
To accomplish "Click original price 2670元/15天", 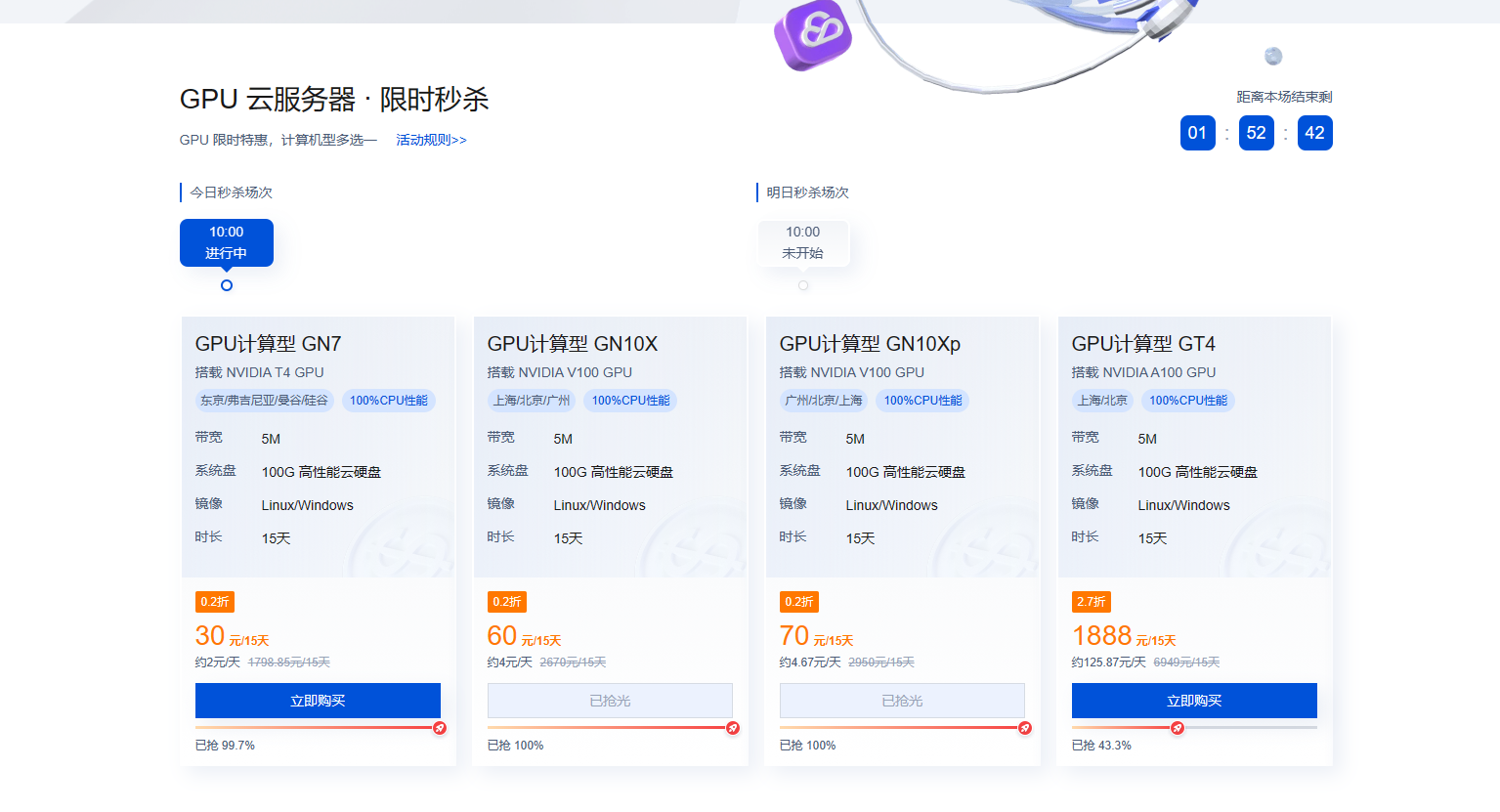I will (573, 662).
